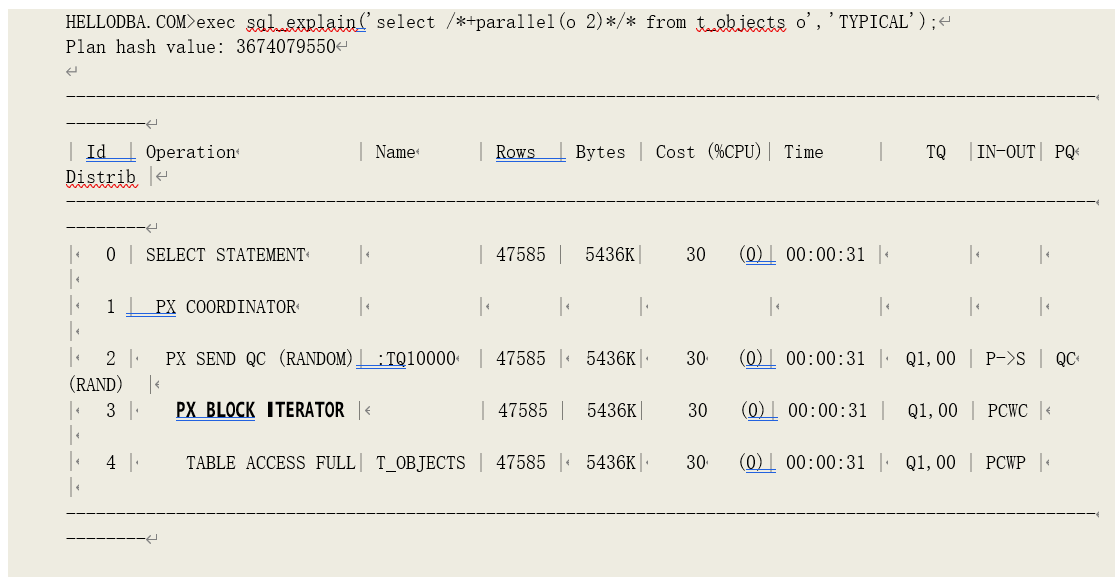
Task: Click Q1,00 in the PX SEND QC row
Action: pos(930,359)
